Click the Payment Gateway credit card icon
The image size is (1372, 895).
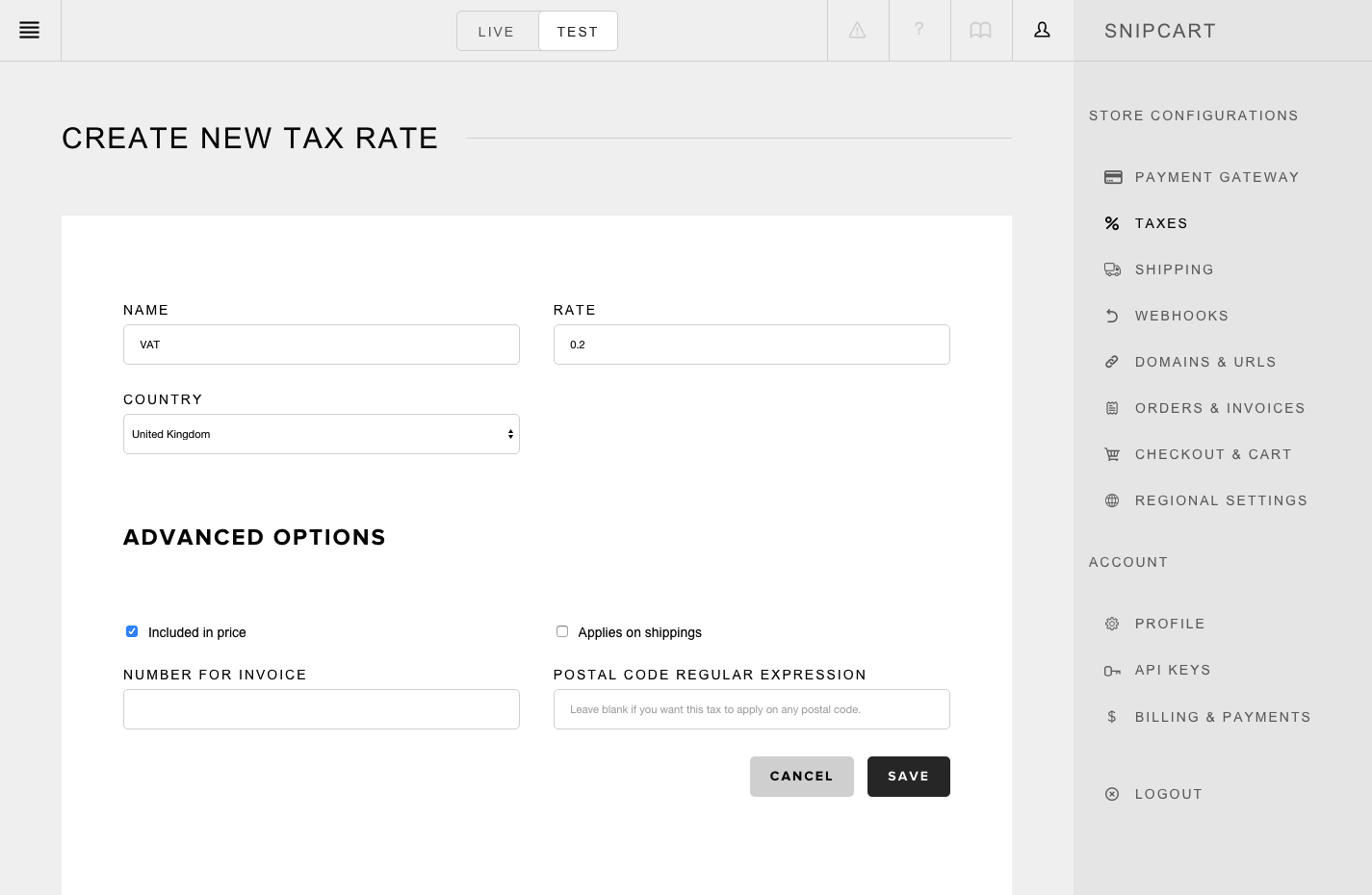[x=1113, y=177]
